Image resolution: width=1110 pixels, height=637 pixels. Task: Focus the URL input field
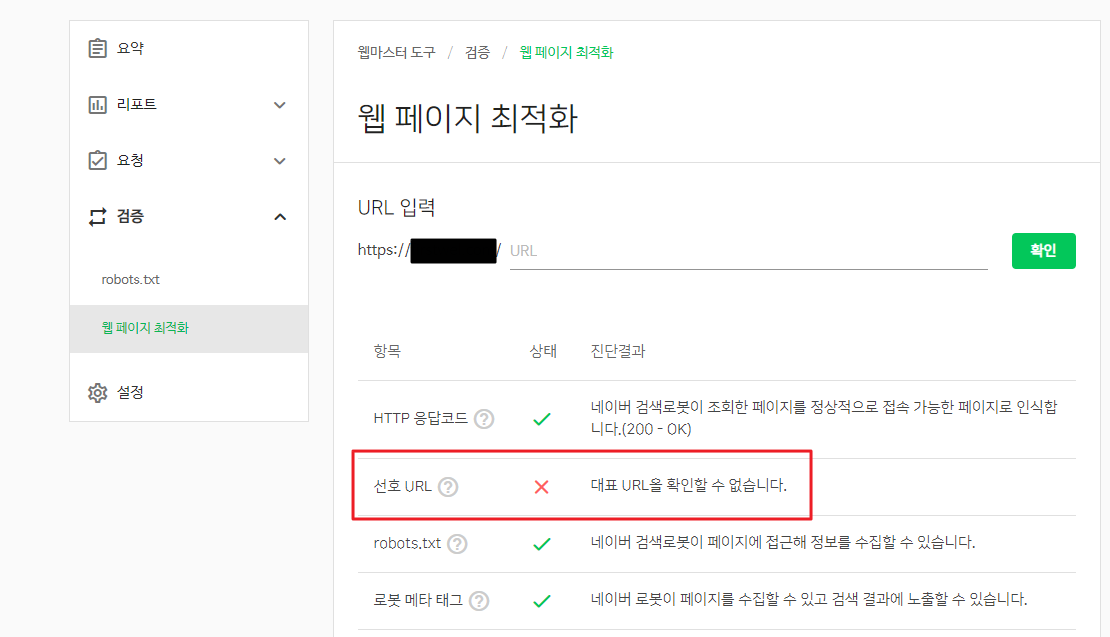tap(748, 251)
